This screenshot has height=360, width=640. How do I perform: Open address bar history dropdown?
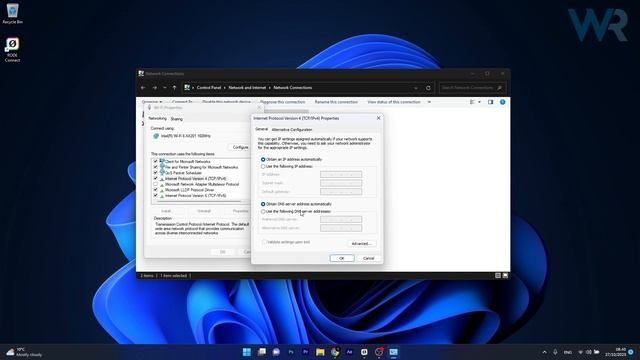pyautogui.click(x=416, y=88)
